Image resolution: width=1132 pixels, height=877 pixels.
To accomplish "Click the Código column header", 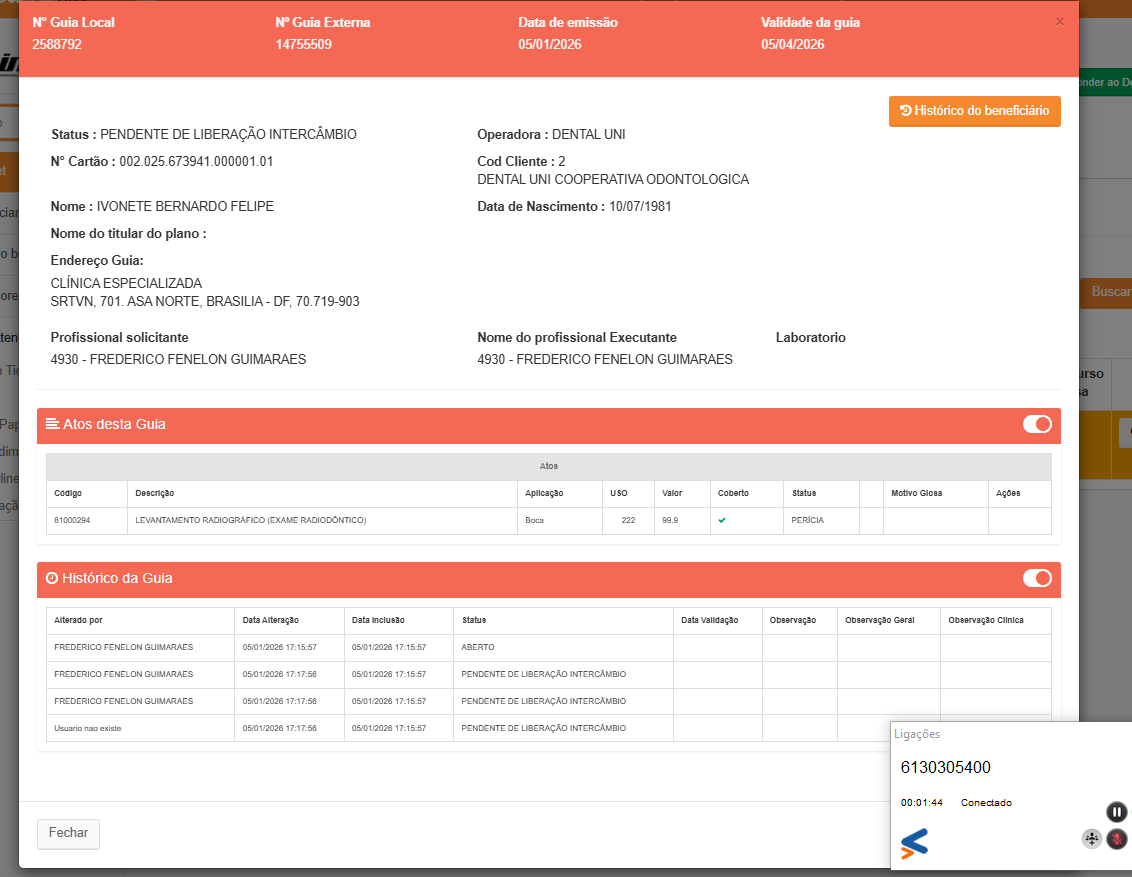I will (x=69, y=493).
